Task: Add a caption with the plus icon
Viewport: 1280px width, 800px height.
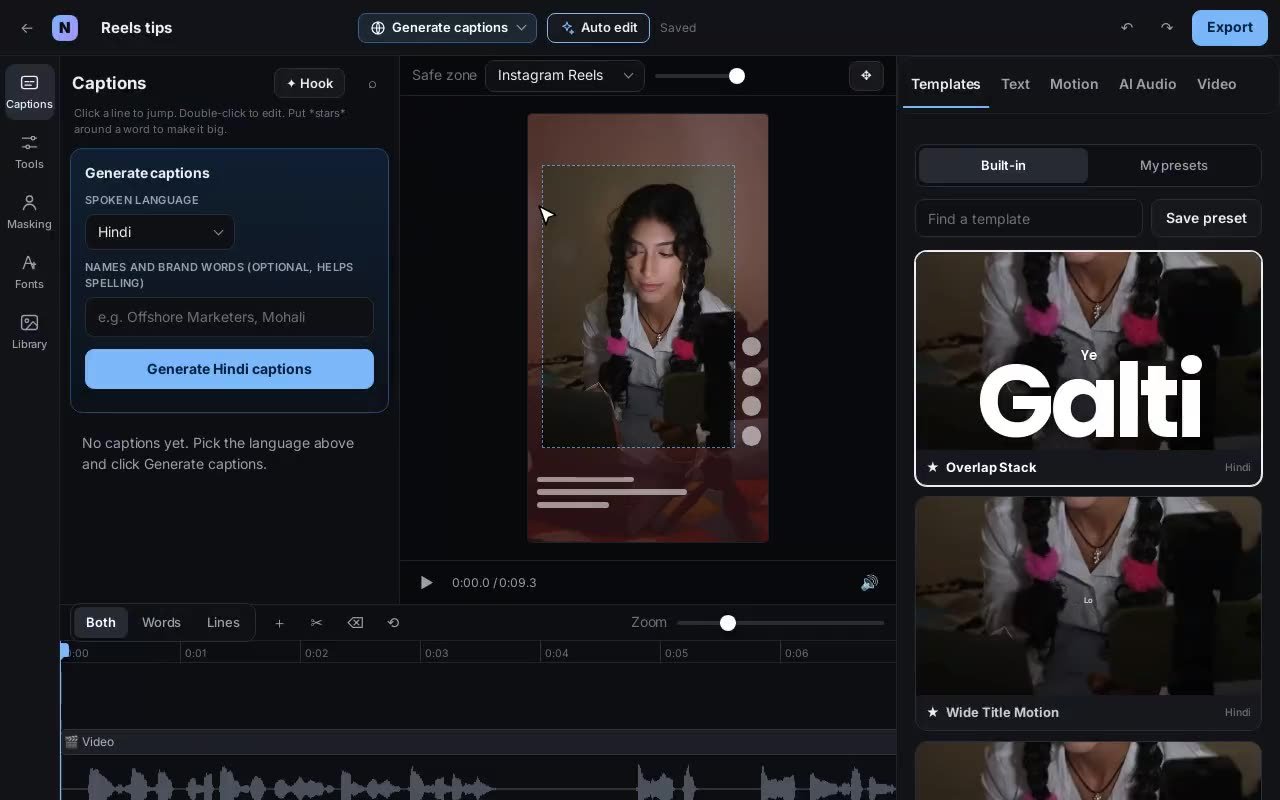Action: [x=279, y=623]
